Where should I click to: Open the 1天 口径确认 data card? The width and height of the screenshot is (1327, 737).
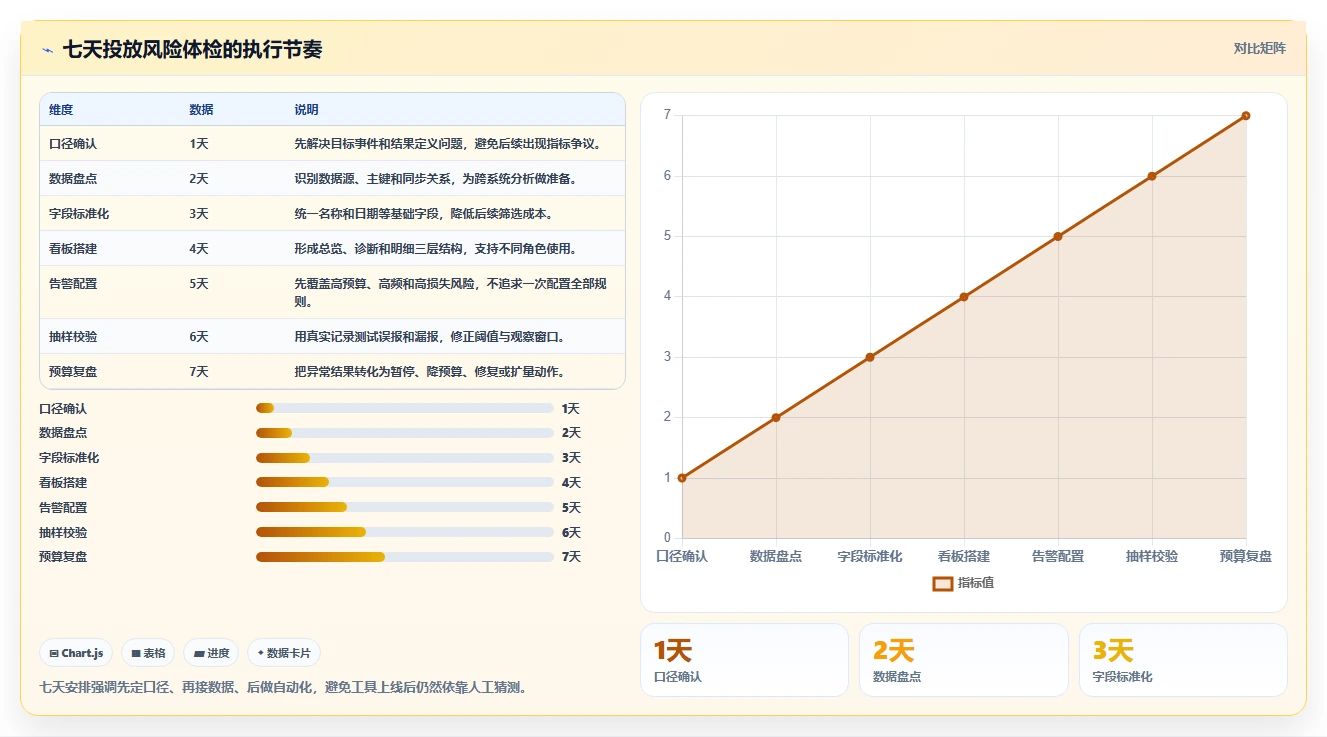click(x=744, y=660)
